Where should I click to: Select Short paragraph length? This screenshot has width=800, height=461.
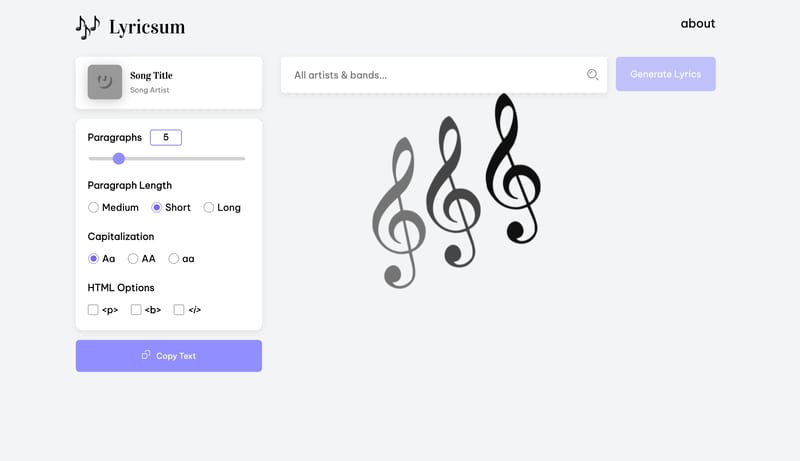point(157,208)
